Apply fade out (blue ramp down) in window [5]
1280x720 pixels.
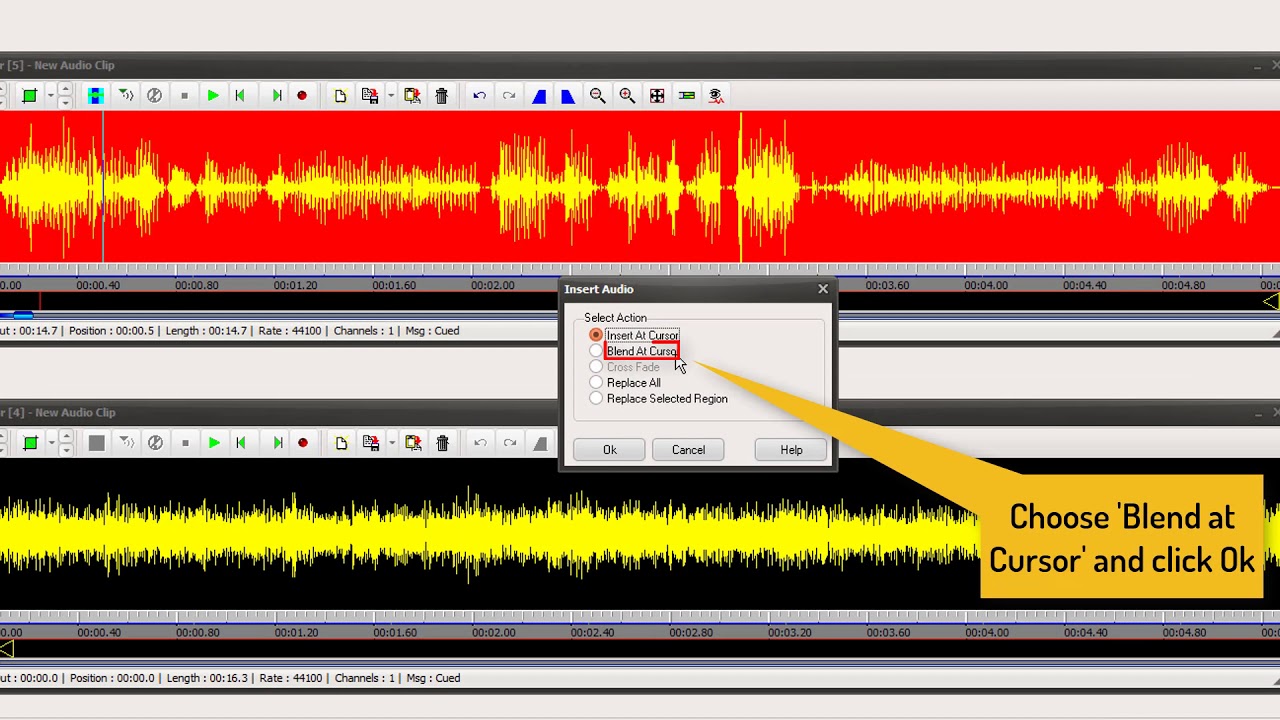tap(568, 96)
